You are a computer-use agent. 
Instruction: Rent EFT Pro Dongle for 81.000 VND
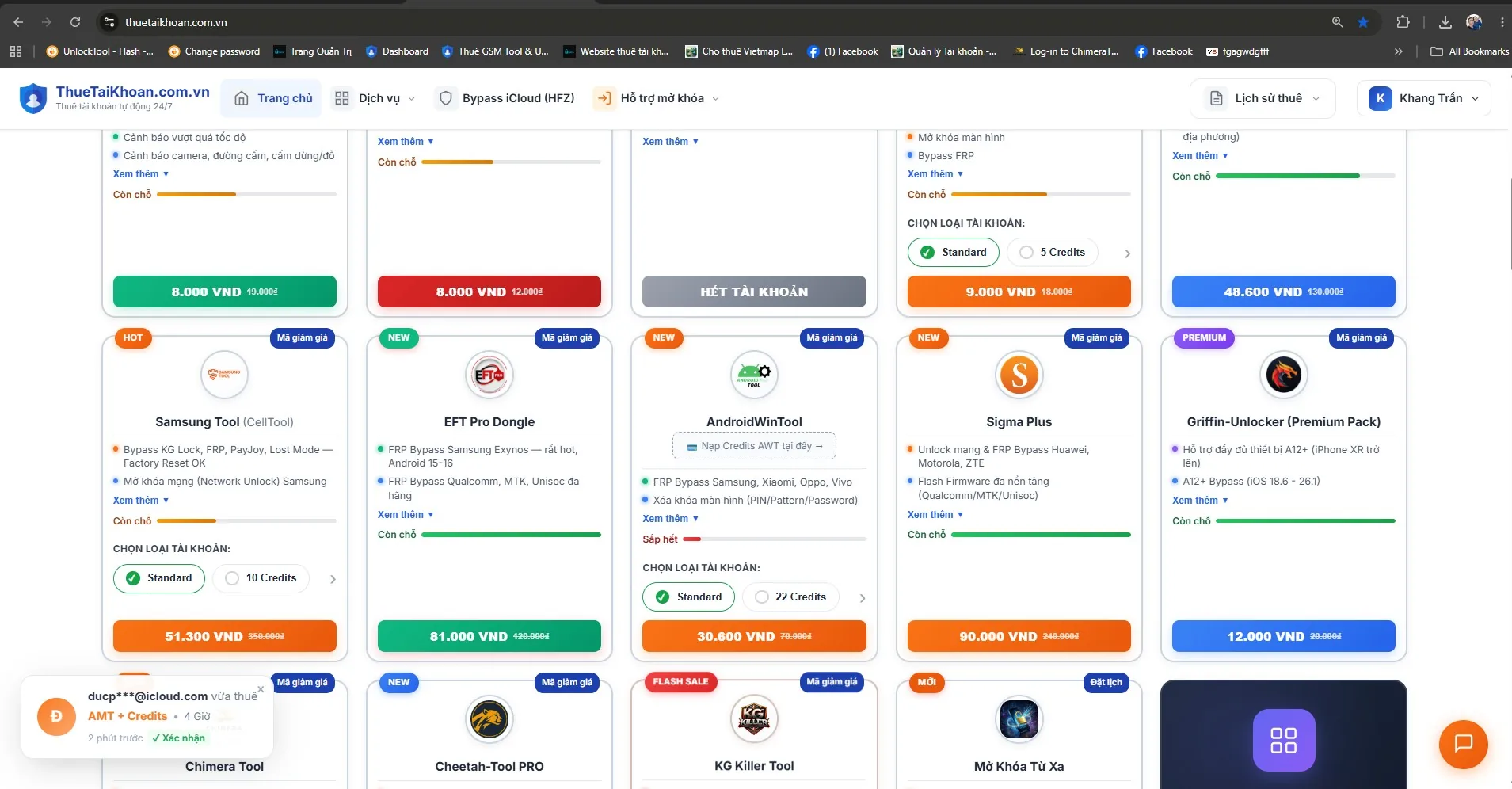point(489,636)
